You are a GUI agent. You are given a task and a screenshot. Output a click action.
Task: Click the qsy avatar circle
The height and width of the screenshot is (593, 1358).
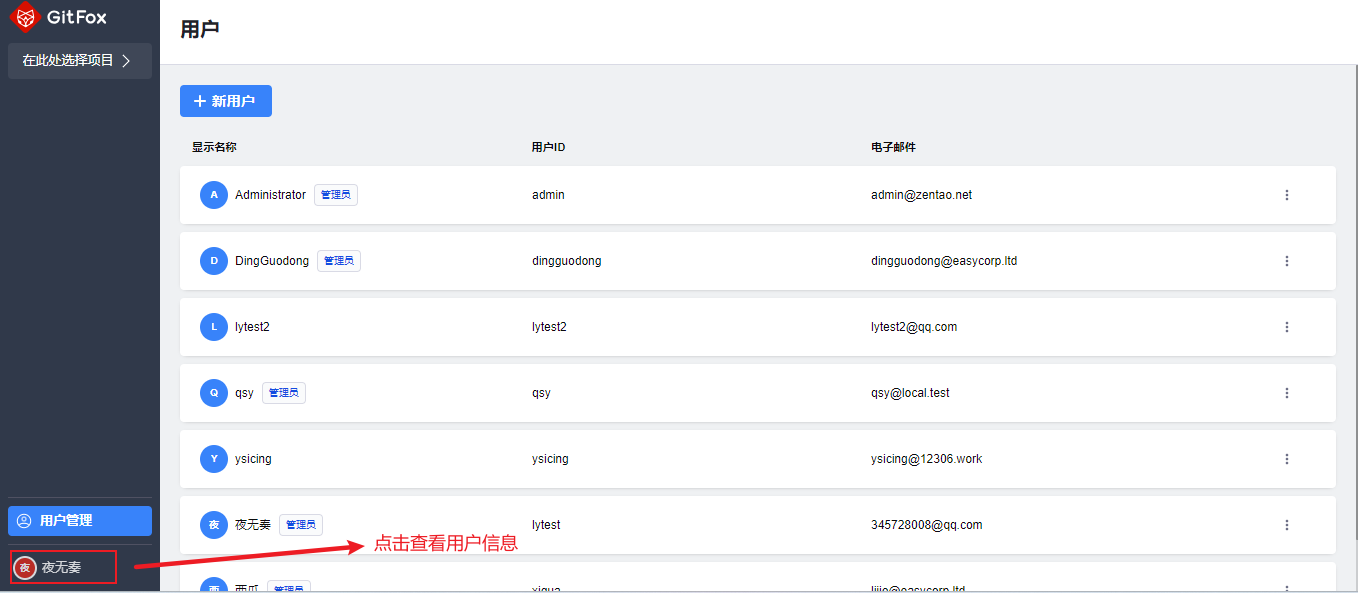(x=214, y=393)
